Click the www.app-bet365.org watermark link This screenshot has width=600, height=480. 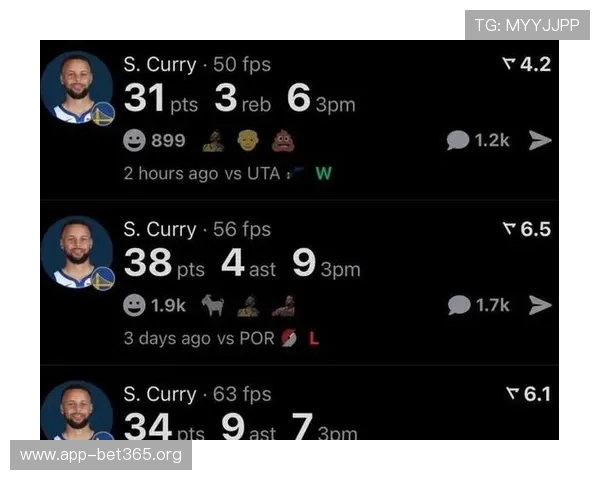point(100,456)
